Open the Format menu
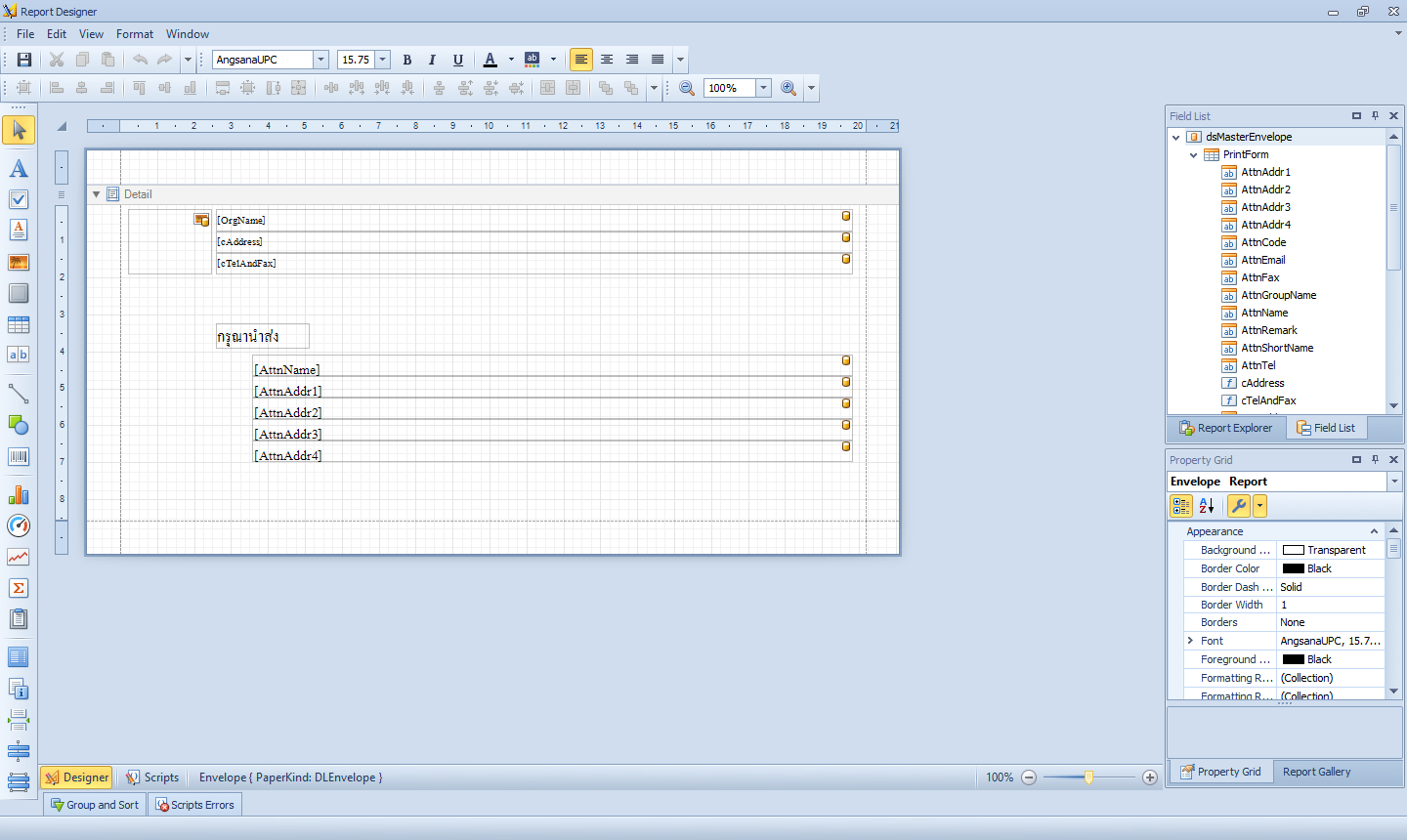Image resolution: width=1407 pixels, height=840 pixels. (135, 34)
